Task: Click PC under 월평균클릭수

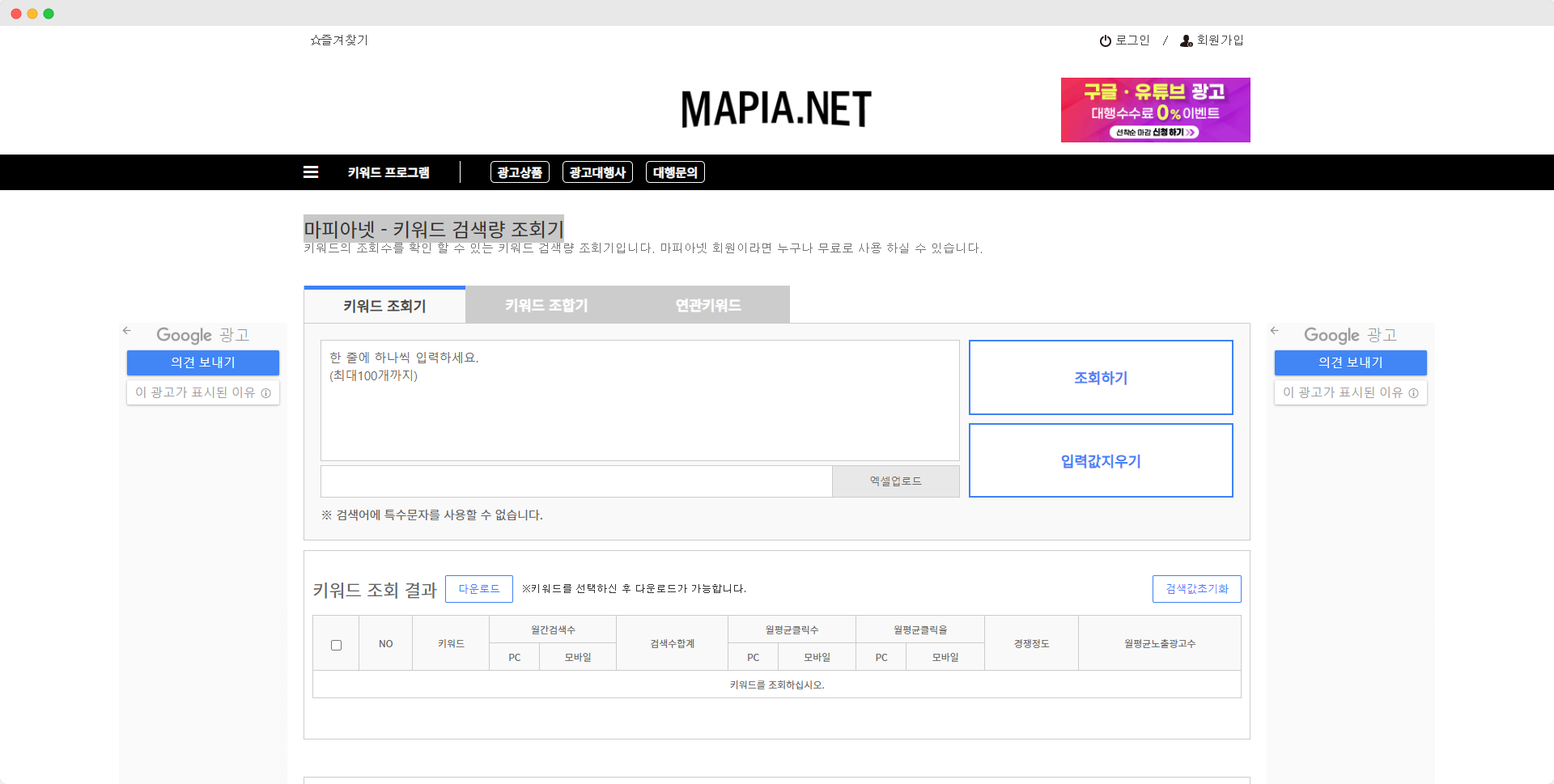Action: tap(754, 657)
